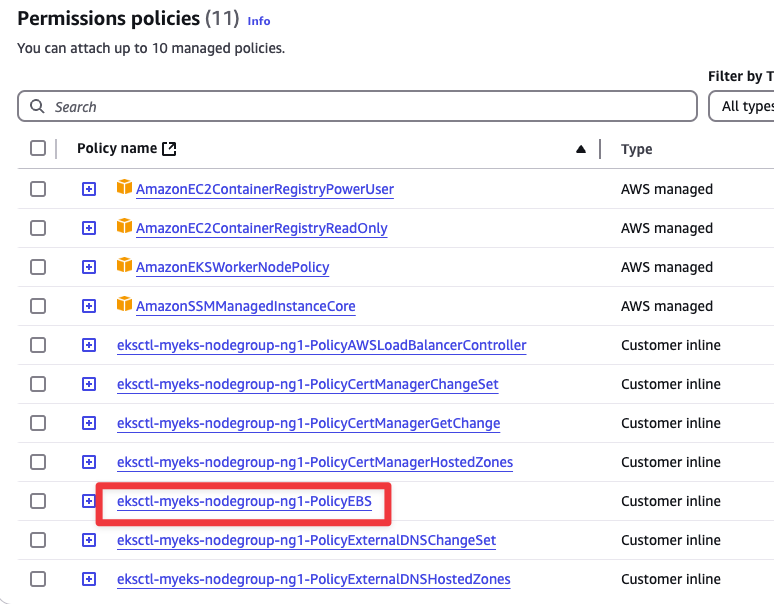Click the AWS cube icon for AmazonEC2ContainerRegistryReadOnly
Screen dimensions: 774x604
(124, 226)
